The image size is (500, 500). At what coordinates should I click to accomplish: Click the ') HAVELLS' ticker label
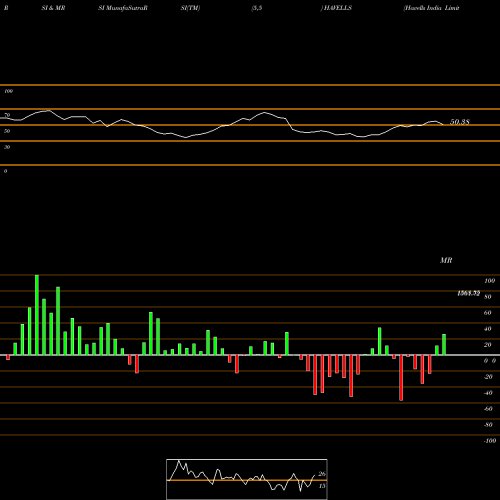(336, 8)
